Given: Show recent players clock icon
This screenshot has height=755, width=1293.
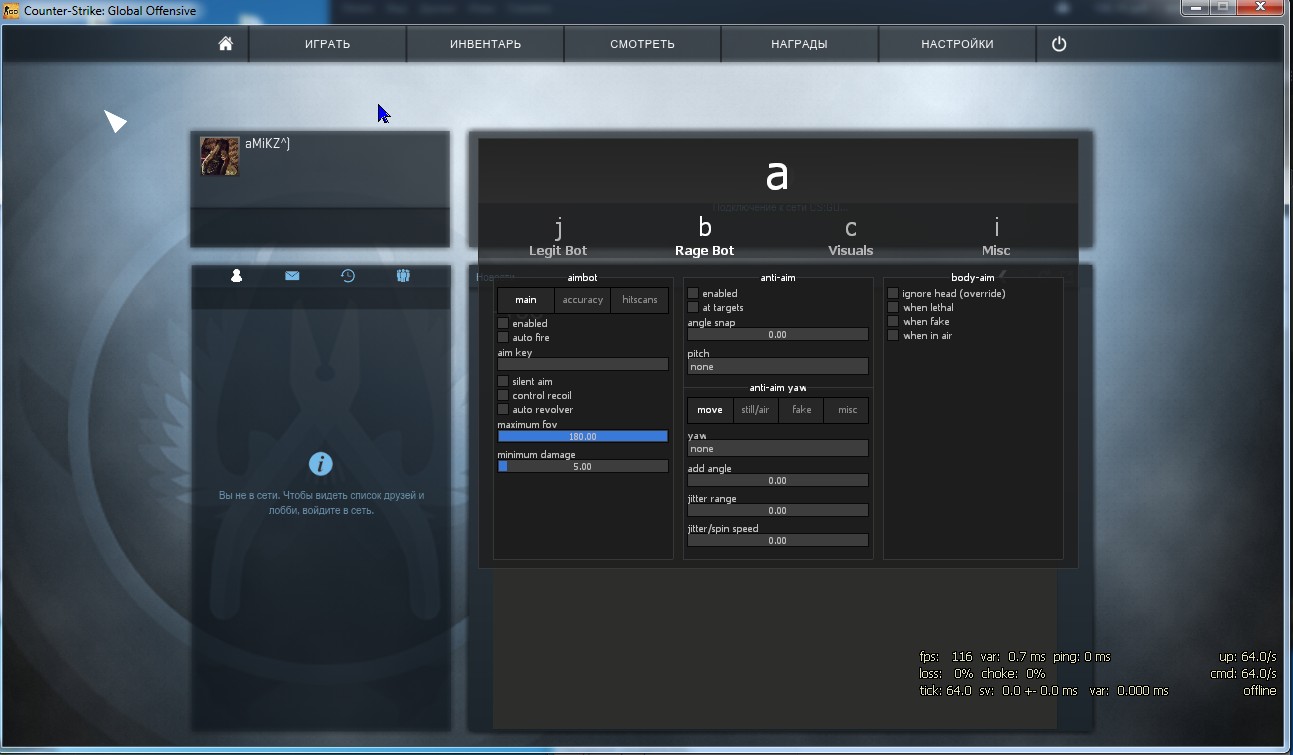Looking at the screenshot, I should tap(348, 276).
